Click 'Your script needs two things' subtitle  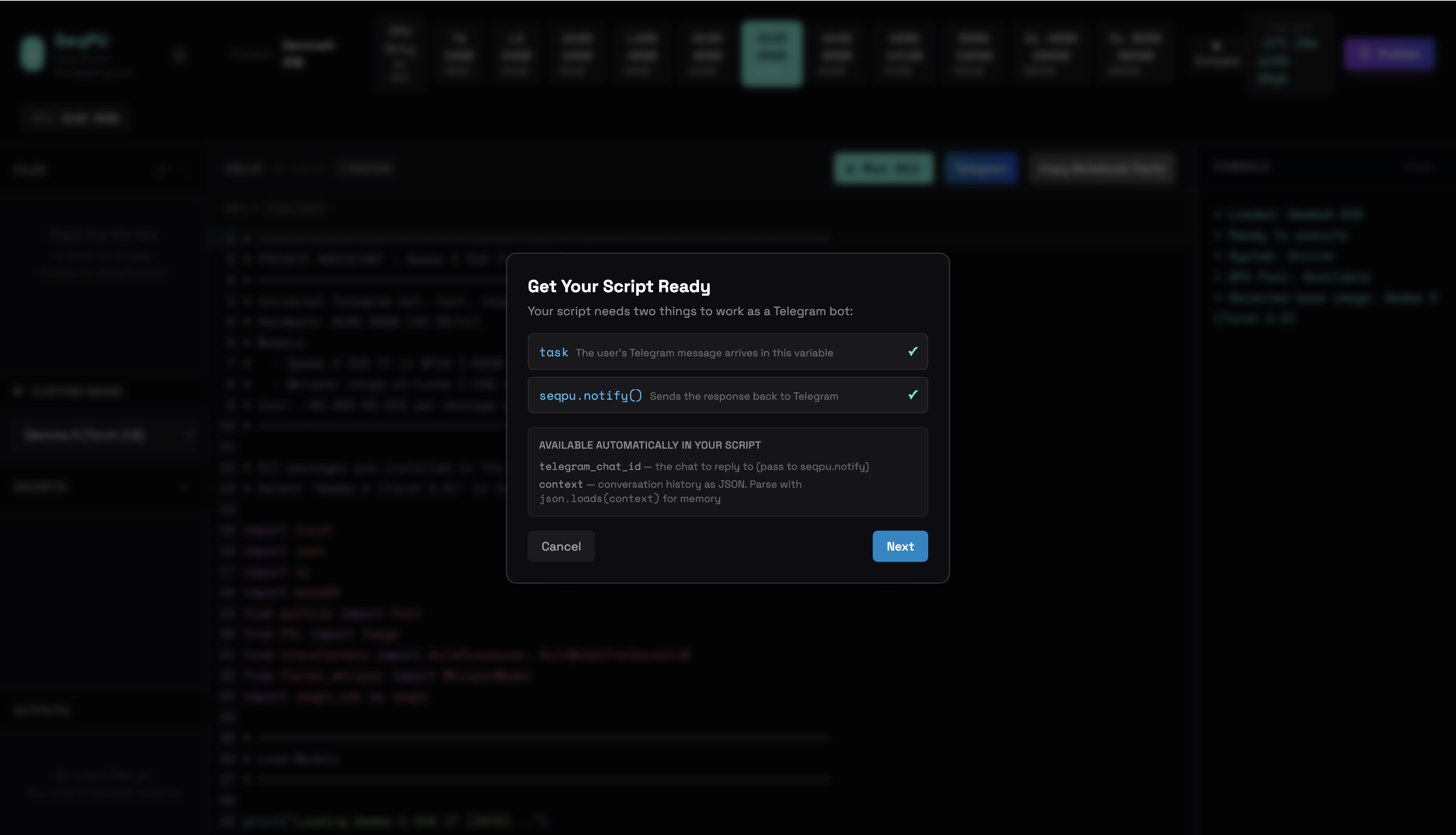689,311
